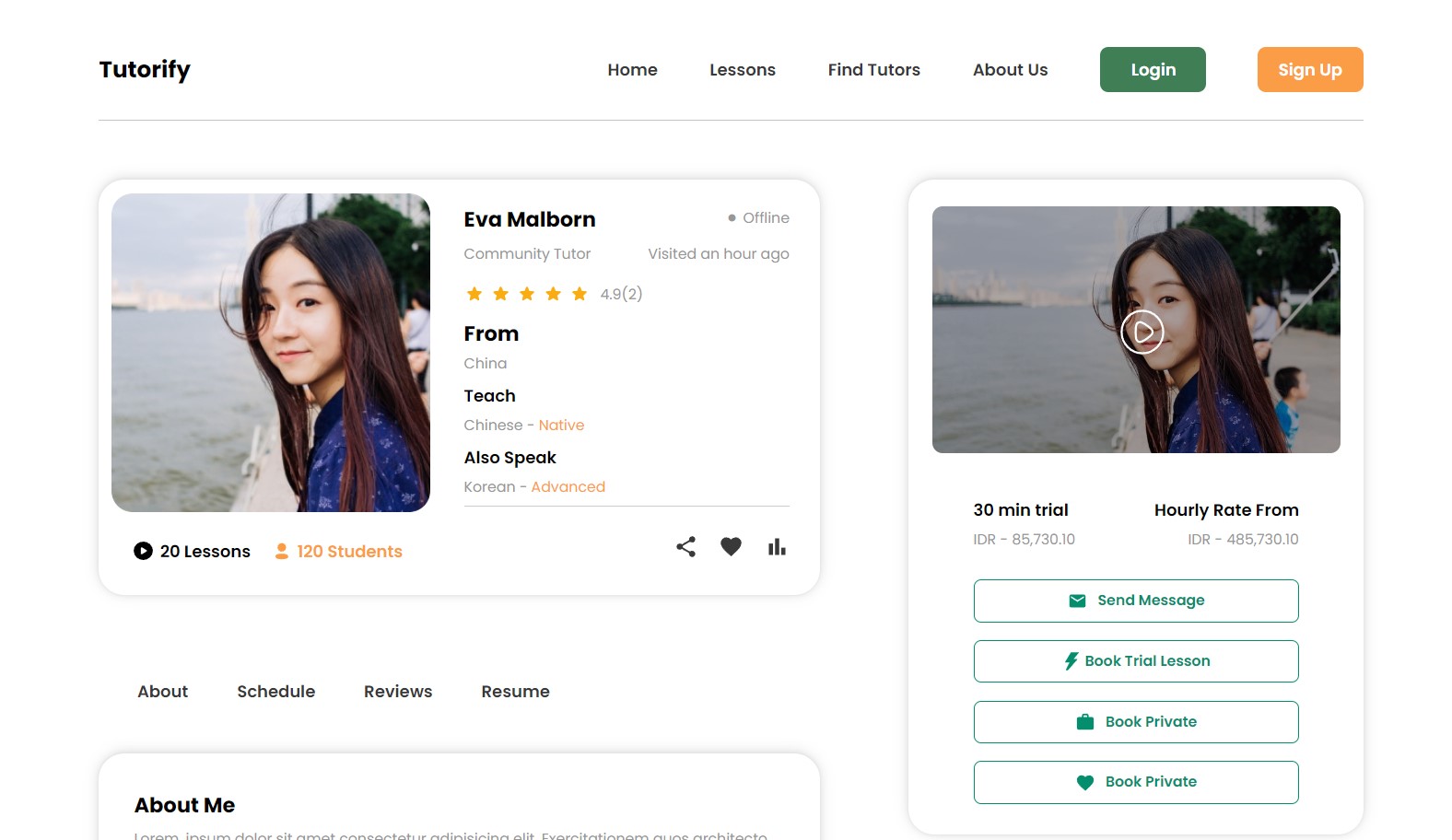
Task: Open Find Tutors page
Action: (x=874, y=70)
